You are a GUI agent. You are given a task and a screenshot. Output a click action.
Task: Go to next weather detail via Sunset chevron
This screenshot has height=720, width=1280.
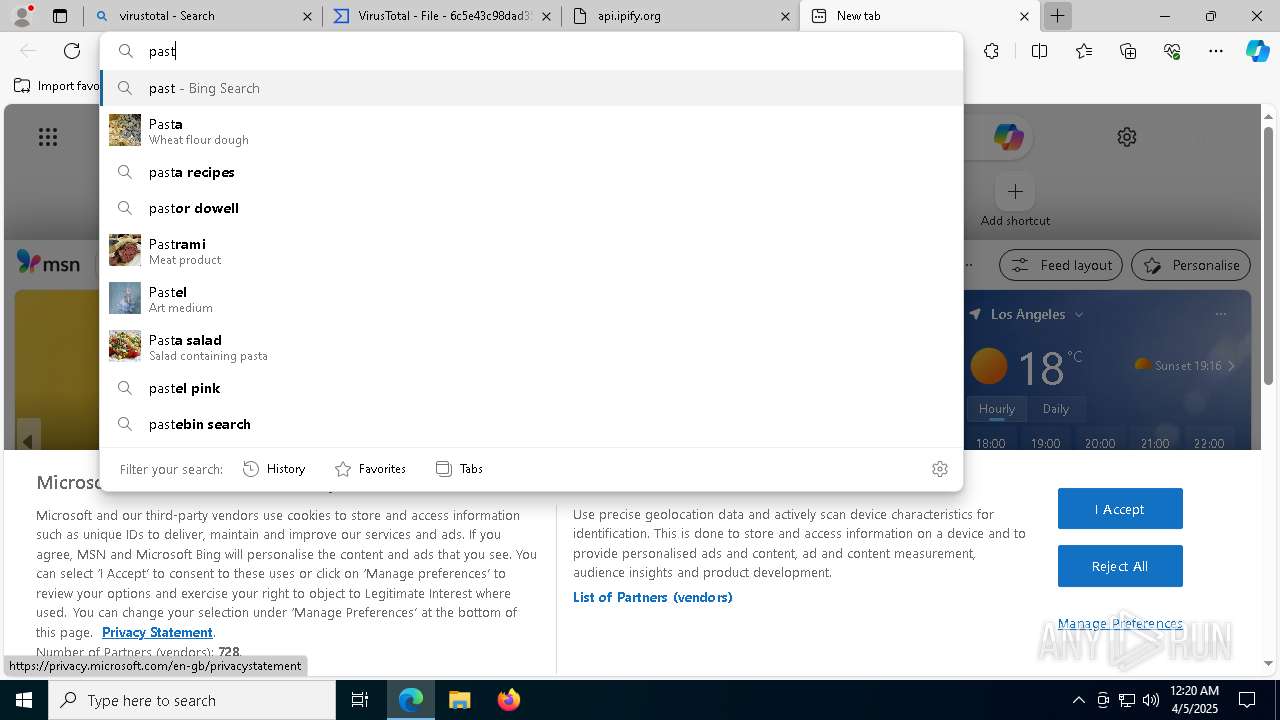[1231, 366]
